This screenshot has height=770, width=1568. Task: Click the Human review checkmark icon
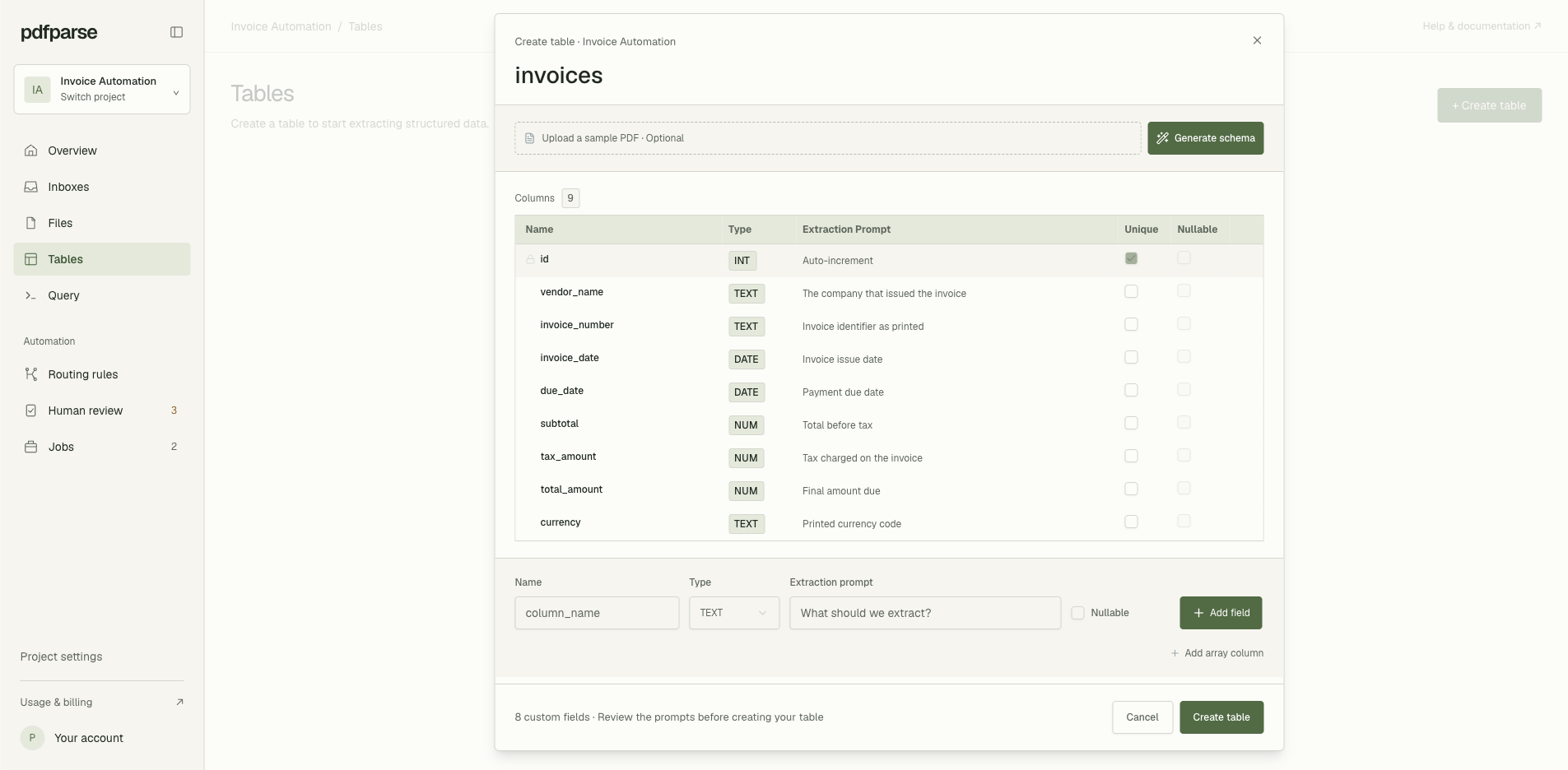[x=31, y=411]
